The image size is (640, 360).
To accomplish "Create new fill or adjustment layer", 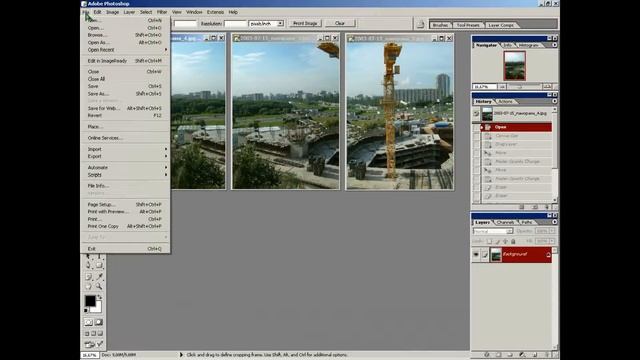I will pos(522,355).
